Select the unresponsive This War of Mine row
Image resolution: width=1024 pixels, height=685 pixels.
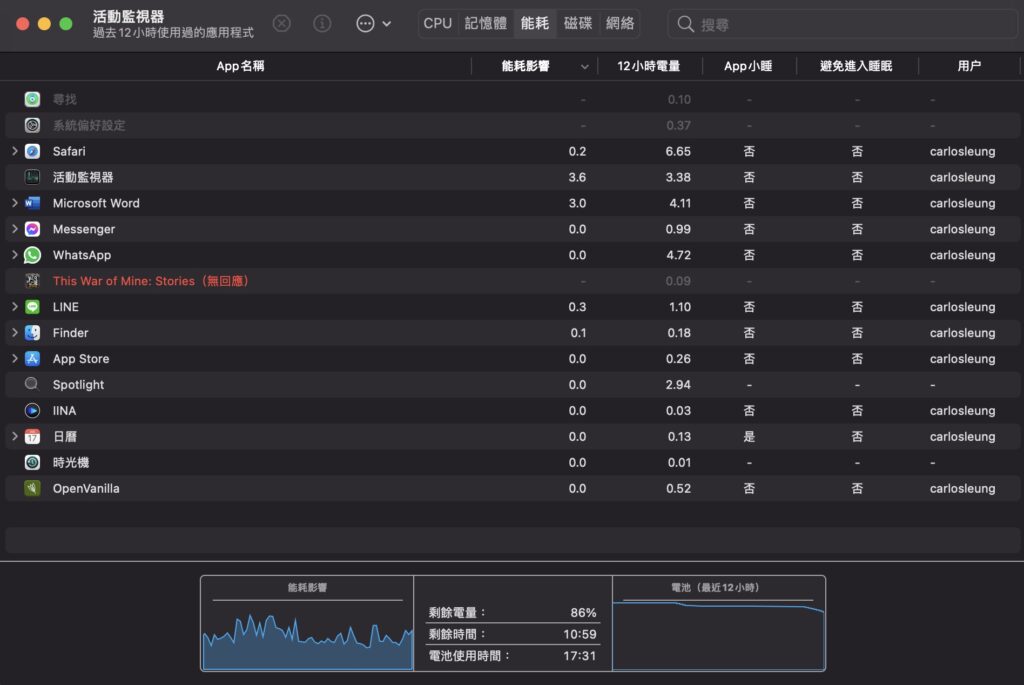(150, 281)
